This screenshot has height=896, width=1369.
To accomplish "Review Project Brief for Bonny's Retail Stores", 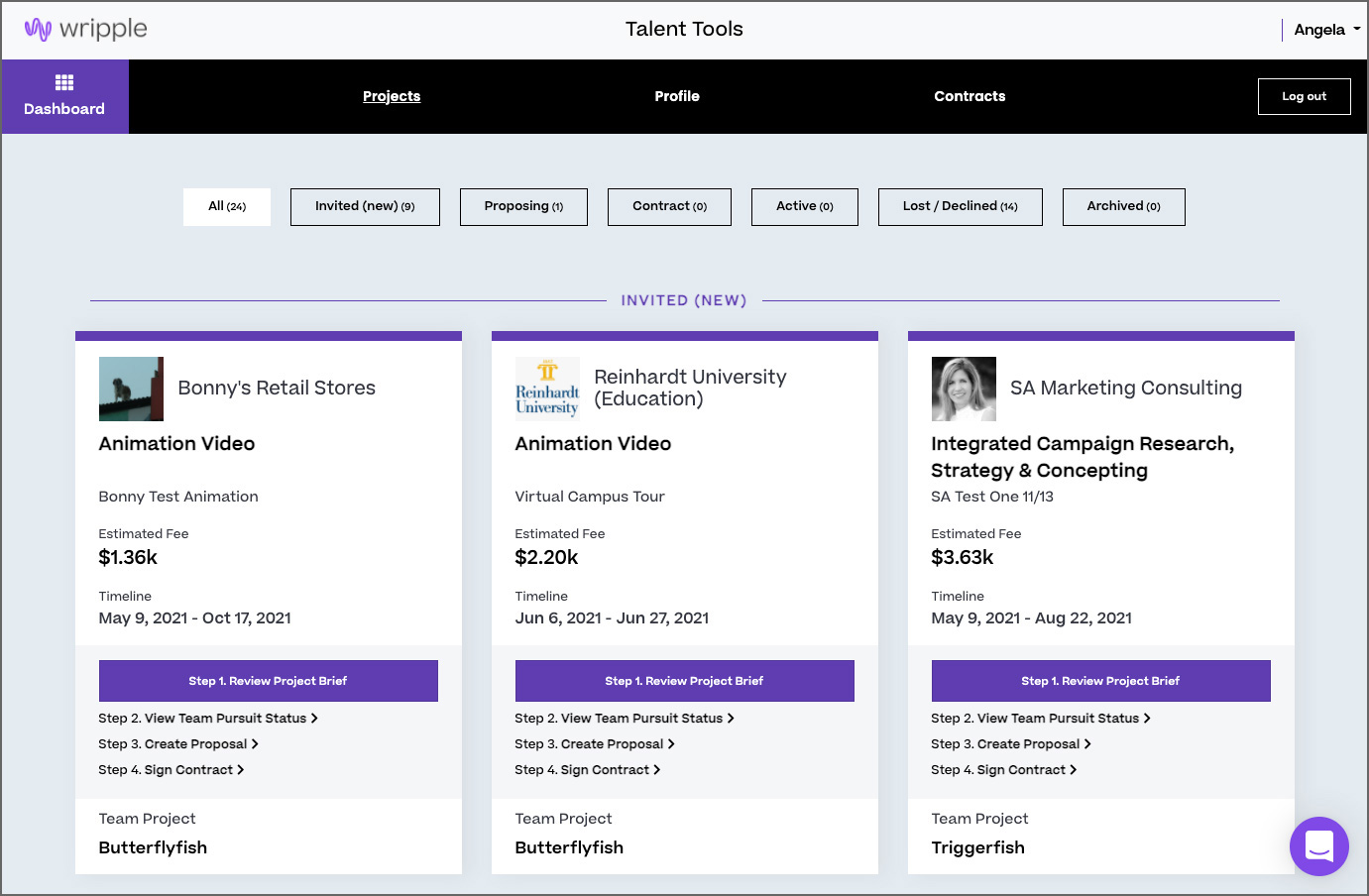I will [x=269, y=681].
